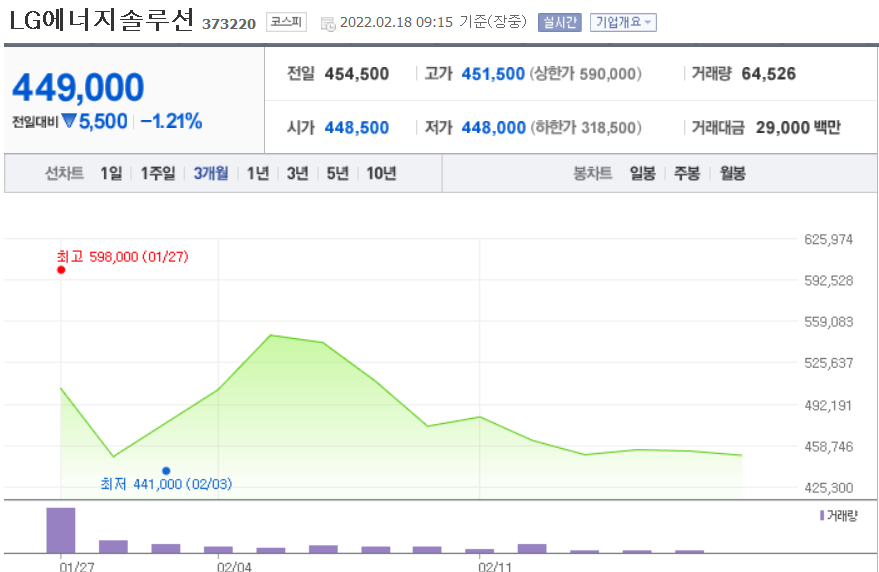879x572 pixels.
Task: Click the 선차트 label
Action: (x=64, y=173)
